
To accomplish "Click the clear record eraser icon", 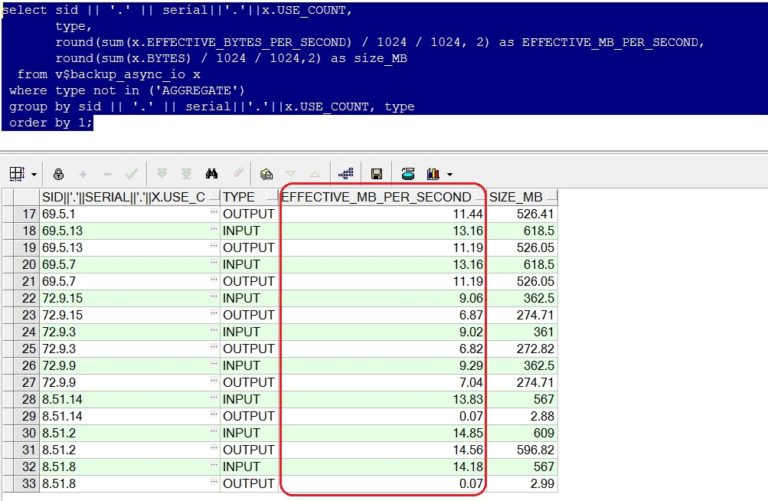I will tap(238, 173).
